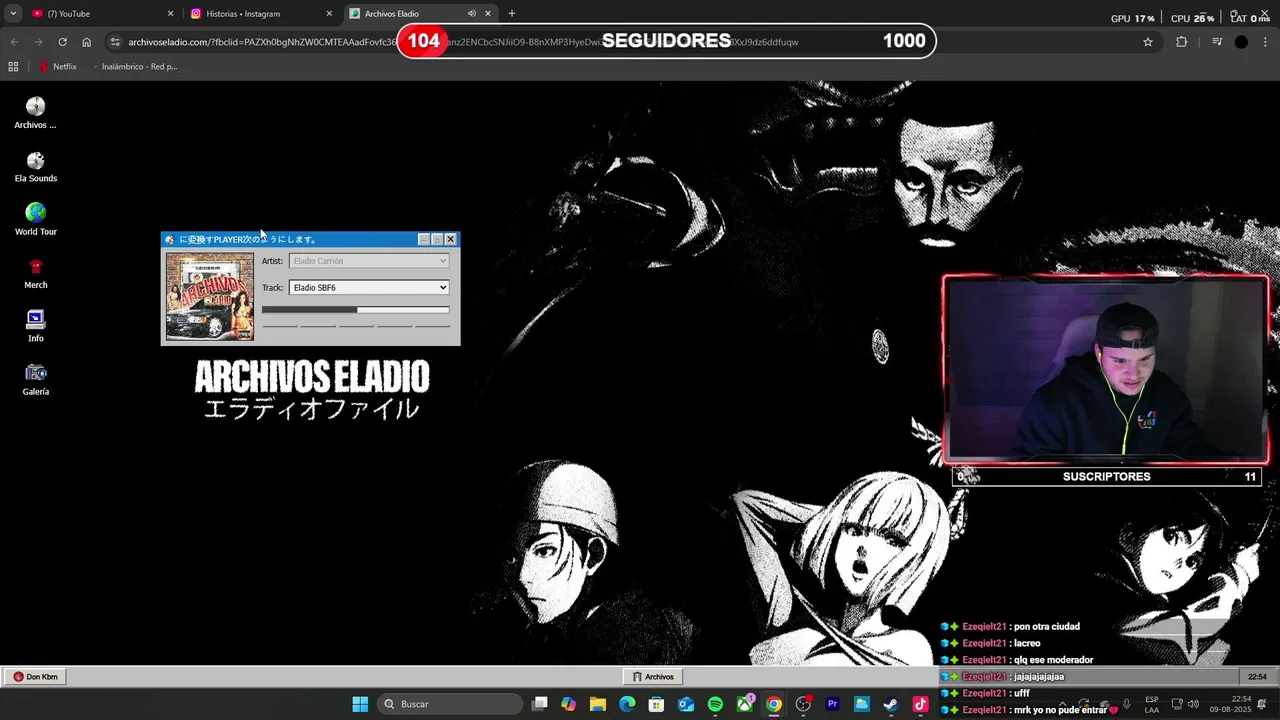Select the Archivos taskbar window button
The image size is (1280, 720).
tap(653, 677)
